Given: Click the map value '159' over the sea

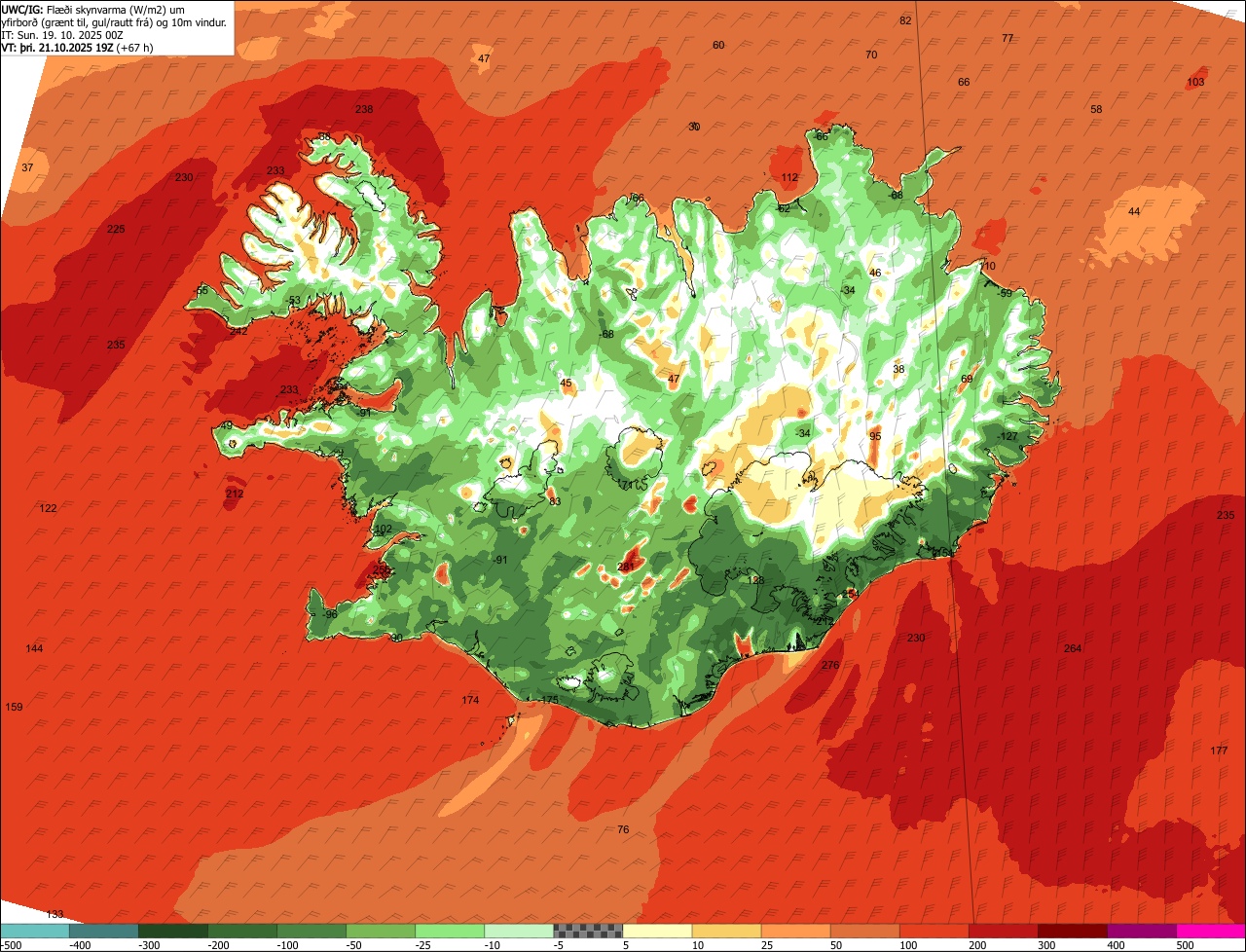Looking at the screenshot, I should 15,708.
